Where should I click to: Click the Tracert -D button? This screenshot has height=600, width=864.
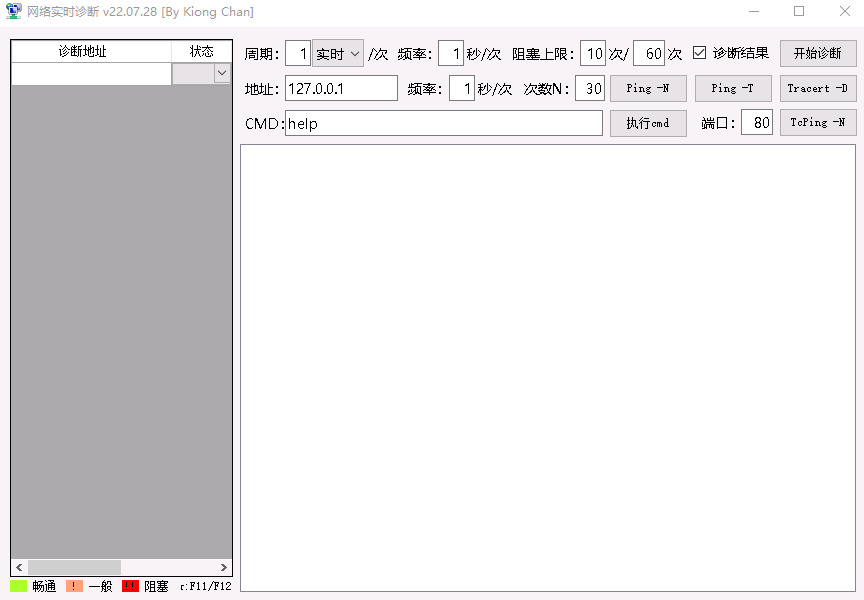818,88
